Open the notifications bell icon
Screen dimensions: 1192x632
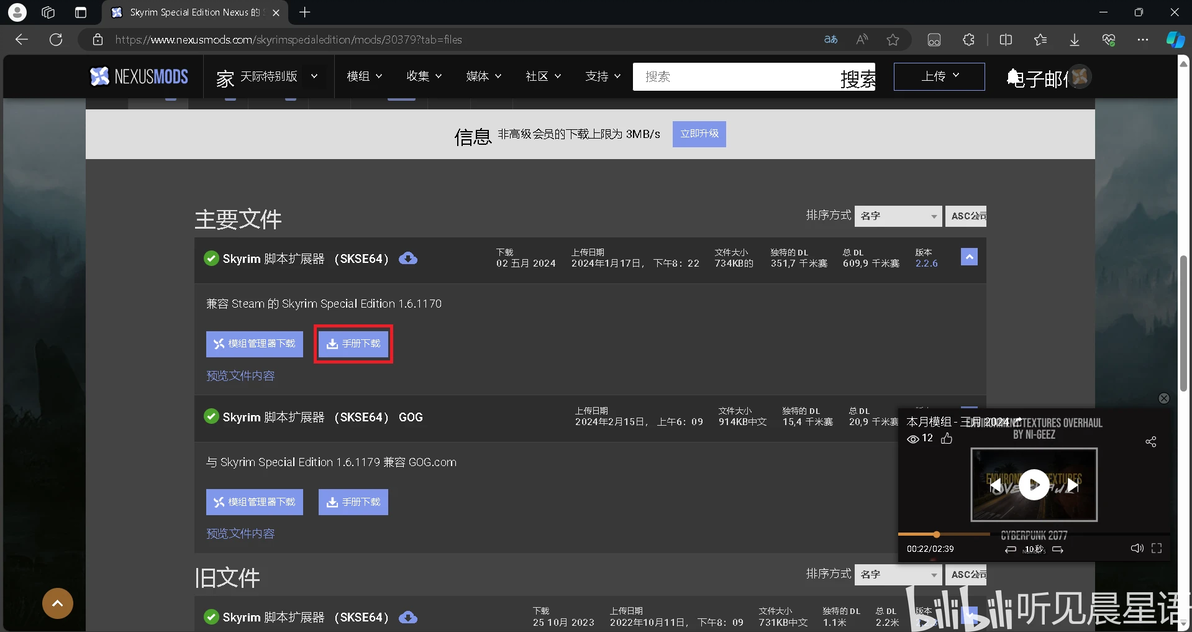click(x=1013, y=77)
